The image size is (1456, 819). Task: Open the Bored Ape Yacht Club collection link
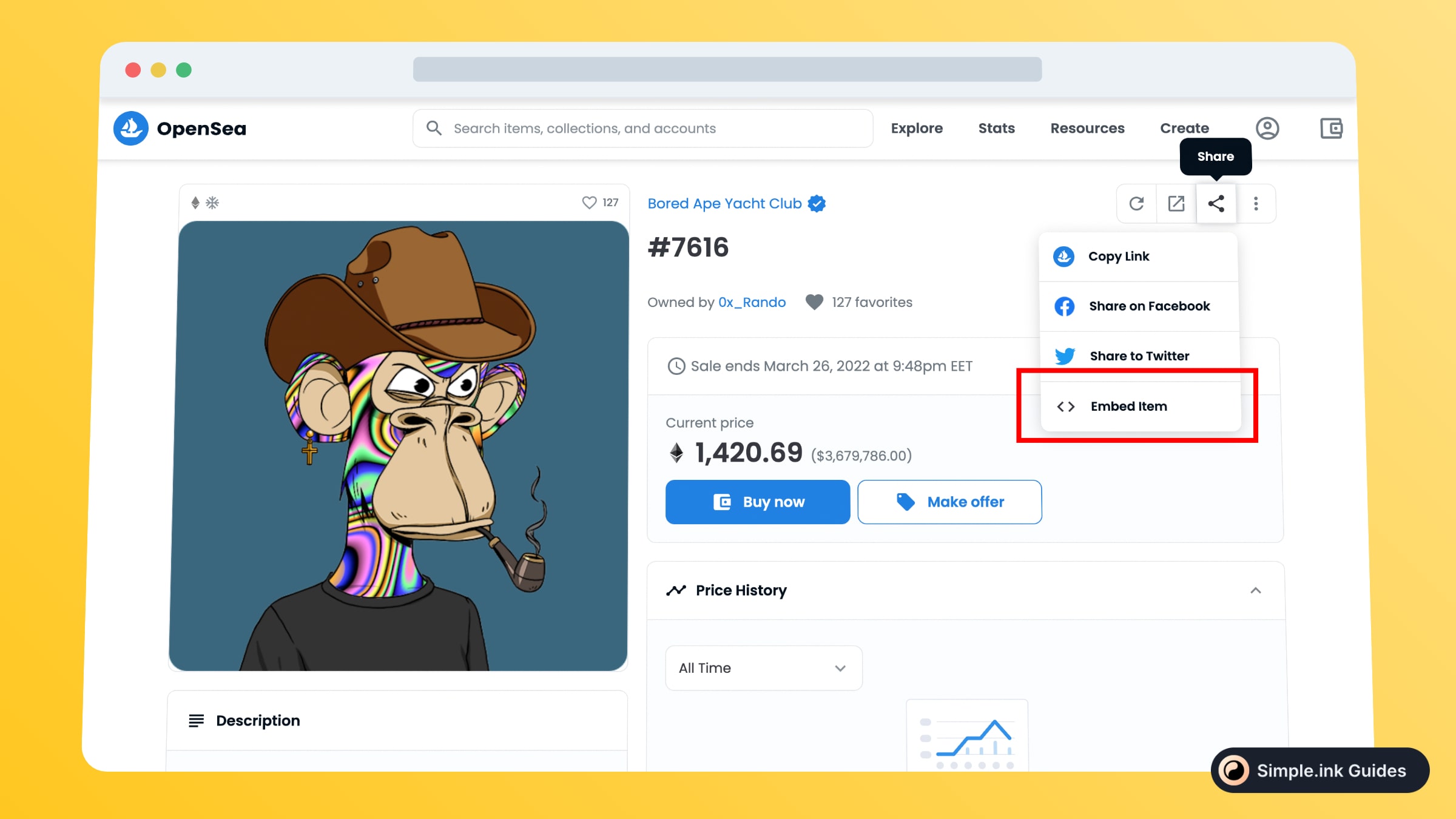pyautogui.click(x=724, y=203)
